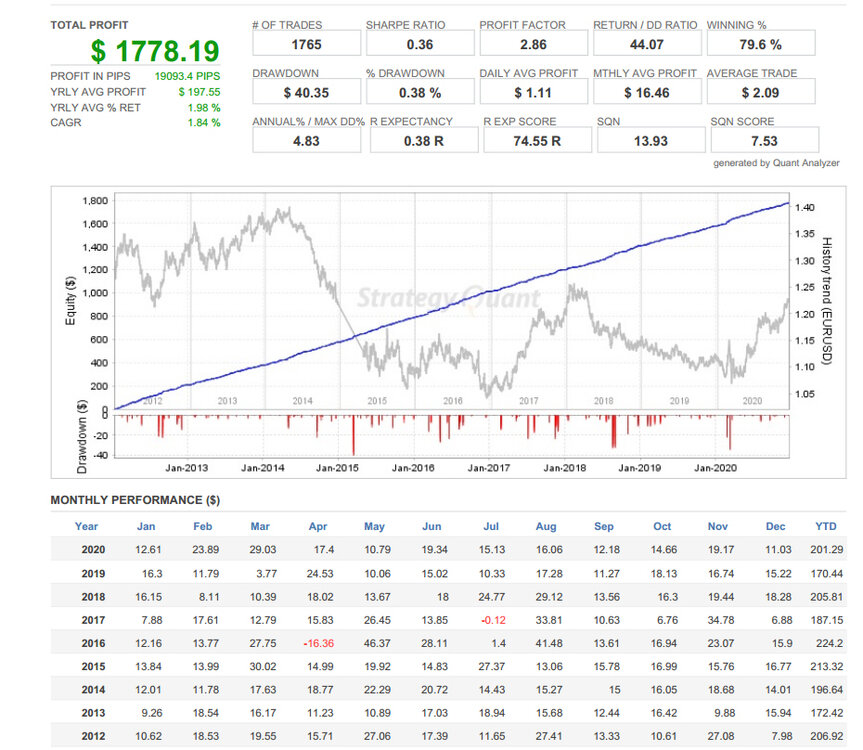Select the Mthly Avg Profit value $ 16.46
This screenshot has width=863, height=750.
click(647, 93)
